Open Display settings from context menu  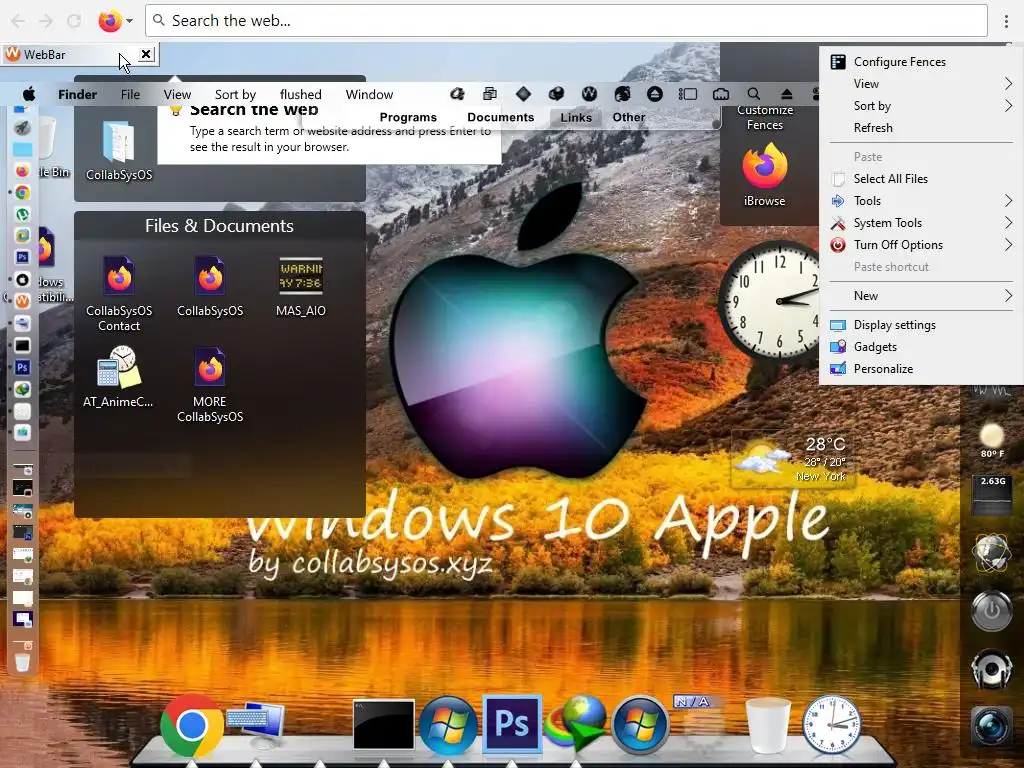(x=921, y=325)
